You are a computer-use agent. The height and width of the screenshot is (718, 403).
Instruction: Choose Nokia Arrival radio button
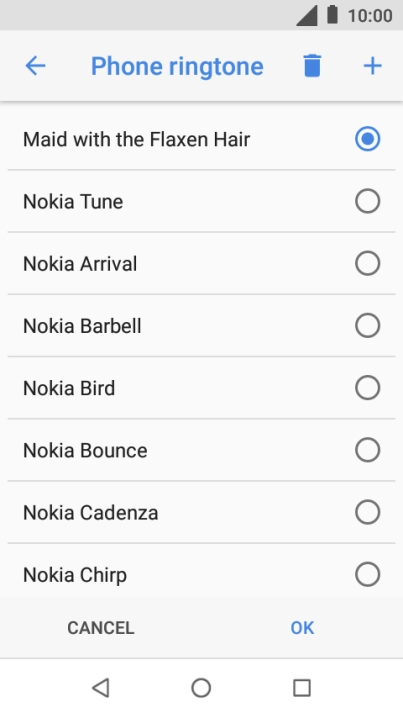tap(367, 263)
